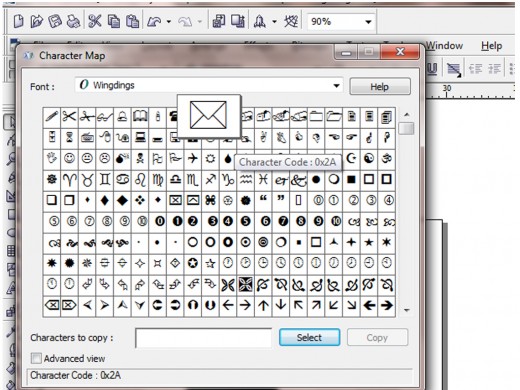Open the Undo history dropdown arrow

(x=169, y=22)
